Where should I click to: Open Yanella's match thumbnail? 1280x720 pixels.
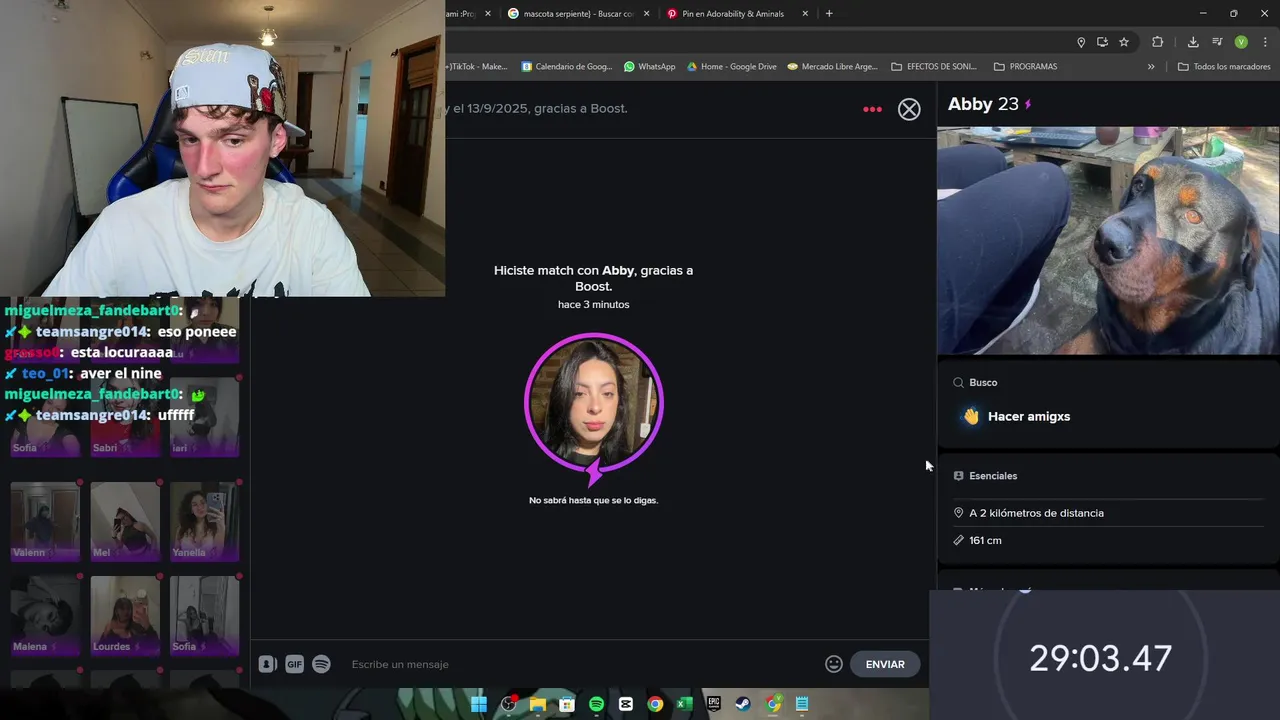[x=205, y=522]
